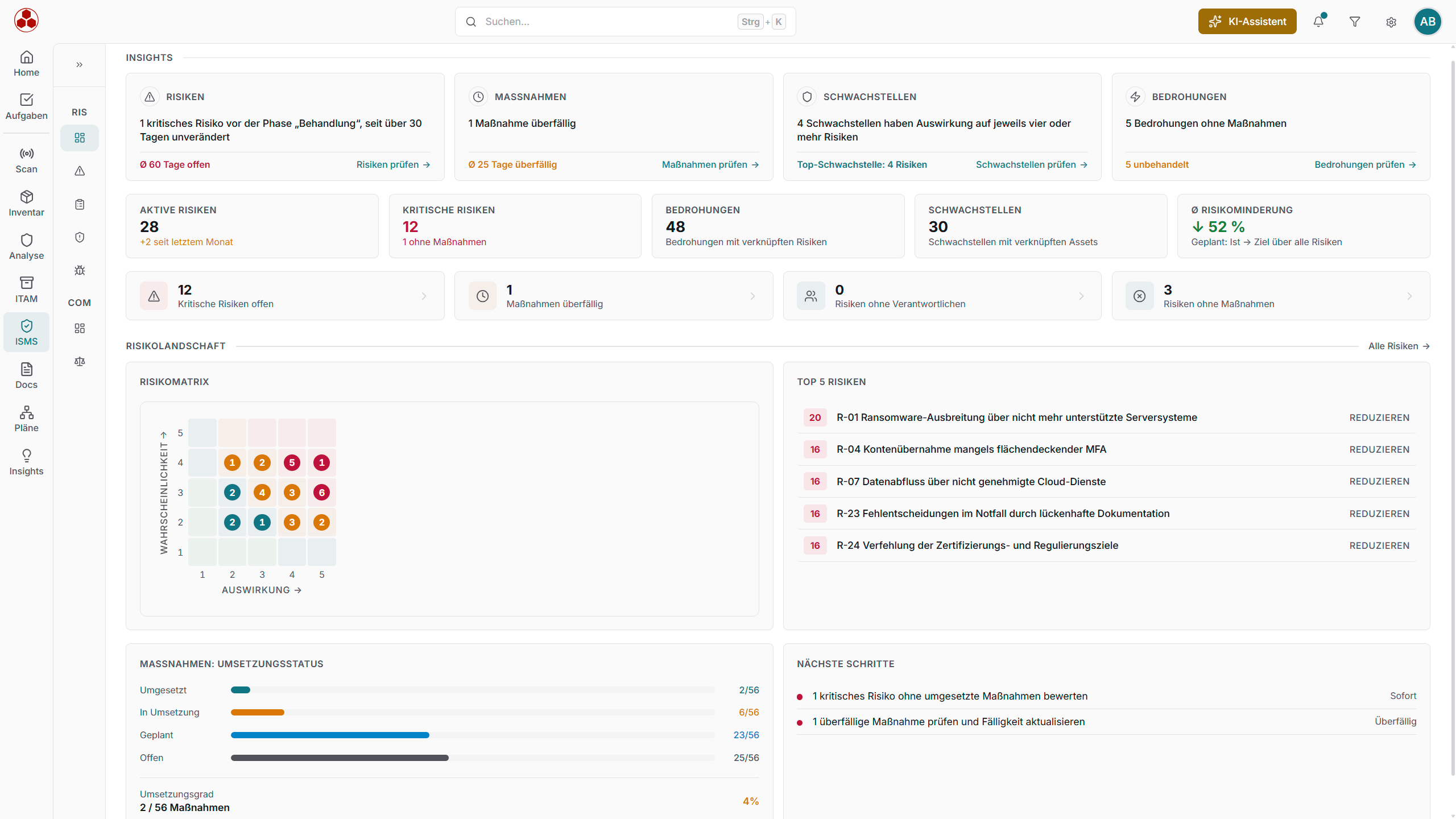Open the bug icon under RIS
The image size is (1456, 819).
tap(80, 270)
